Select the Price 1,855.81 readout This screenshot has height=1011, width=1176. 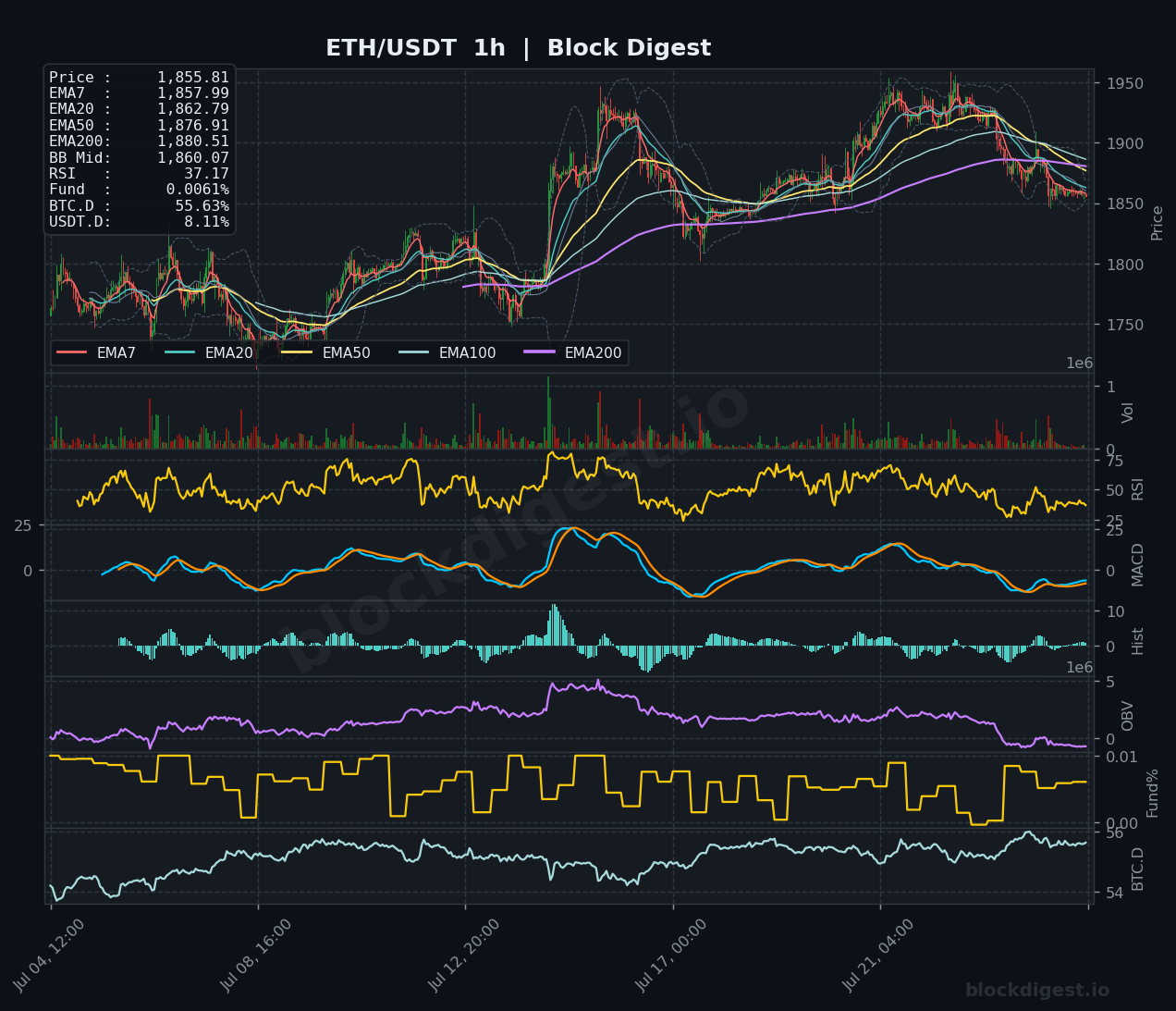coord(139,78)
